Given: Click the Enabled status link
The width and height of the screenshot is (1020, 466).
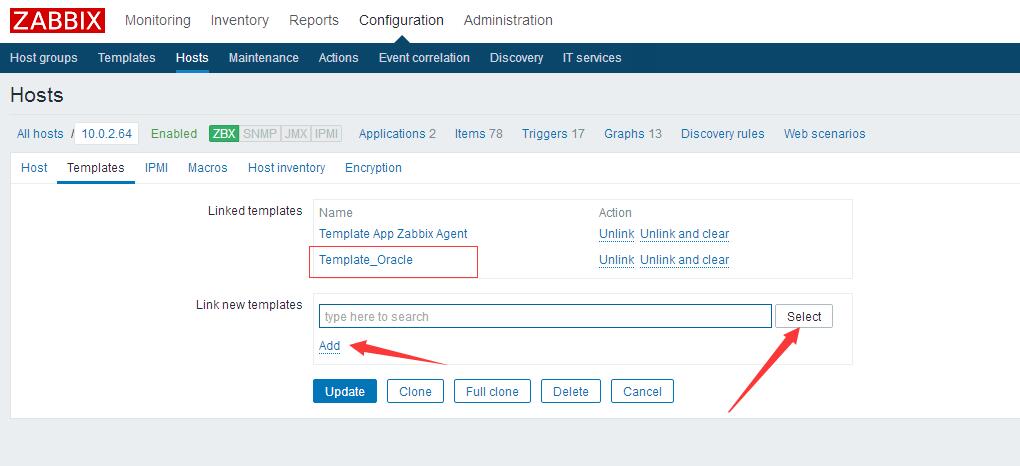Looking at the screenshot, I should 174,133.
